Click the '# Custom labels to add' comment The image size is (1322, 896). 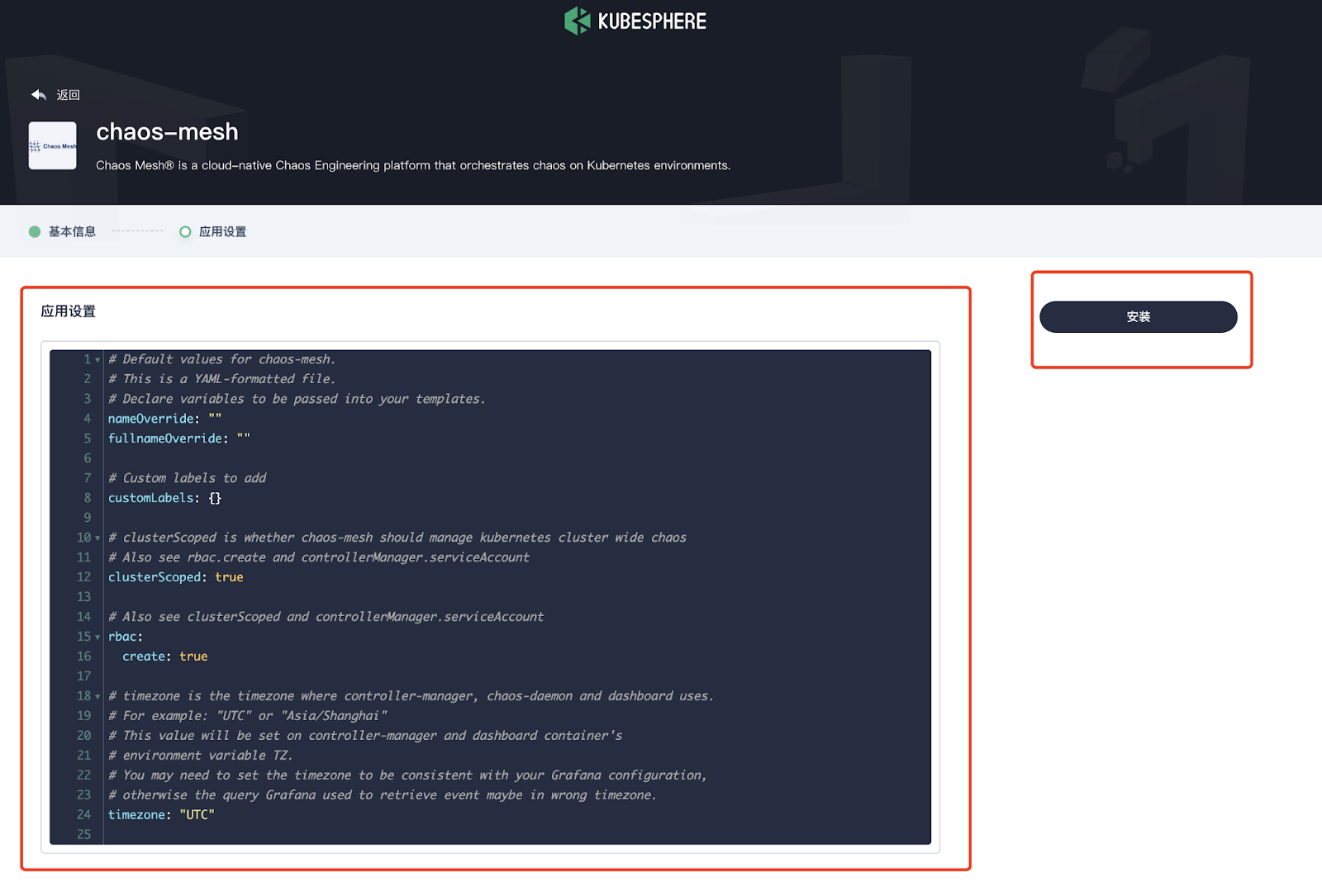[x=188, y=478]
